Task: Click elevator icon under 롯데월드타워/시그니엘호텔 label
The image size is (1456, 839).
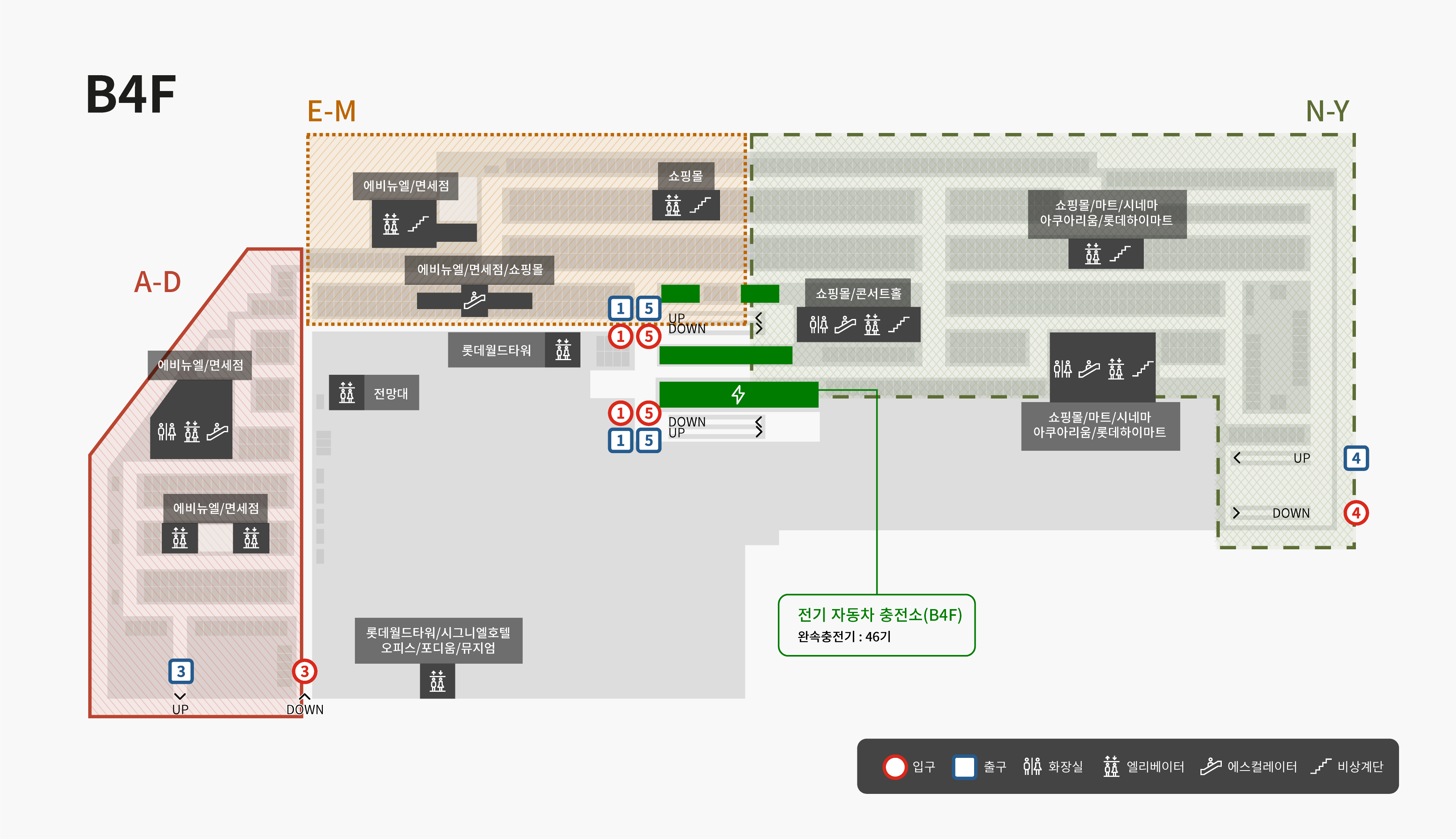Action: [437, 681]
